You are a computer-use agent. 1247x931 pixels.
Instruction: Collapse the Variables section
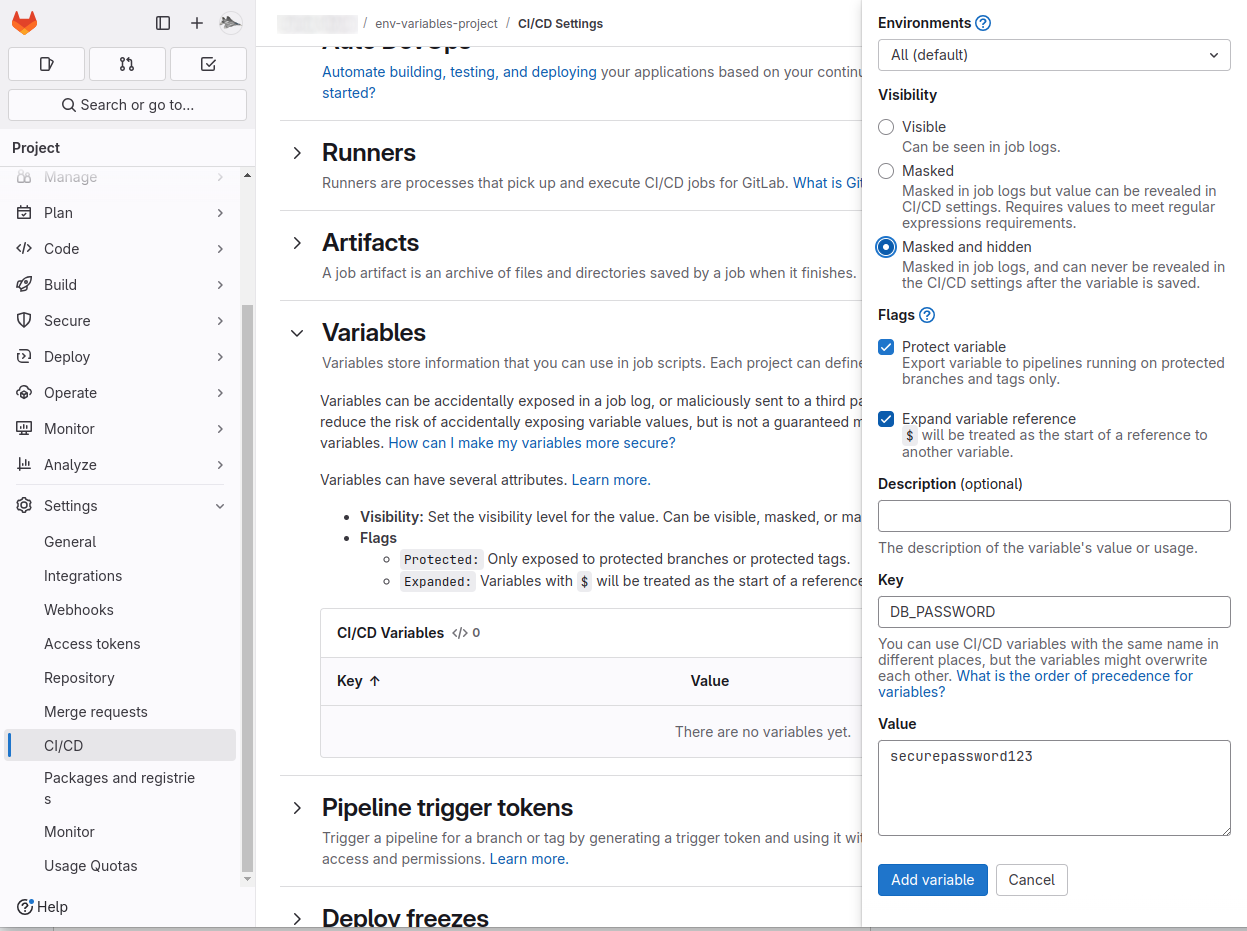point(297,333)
